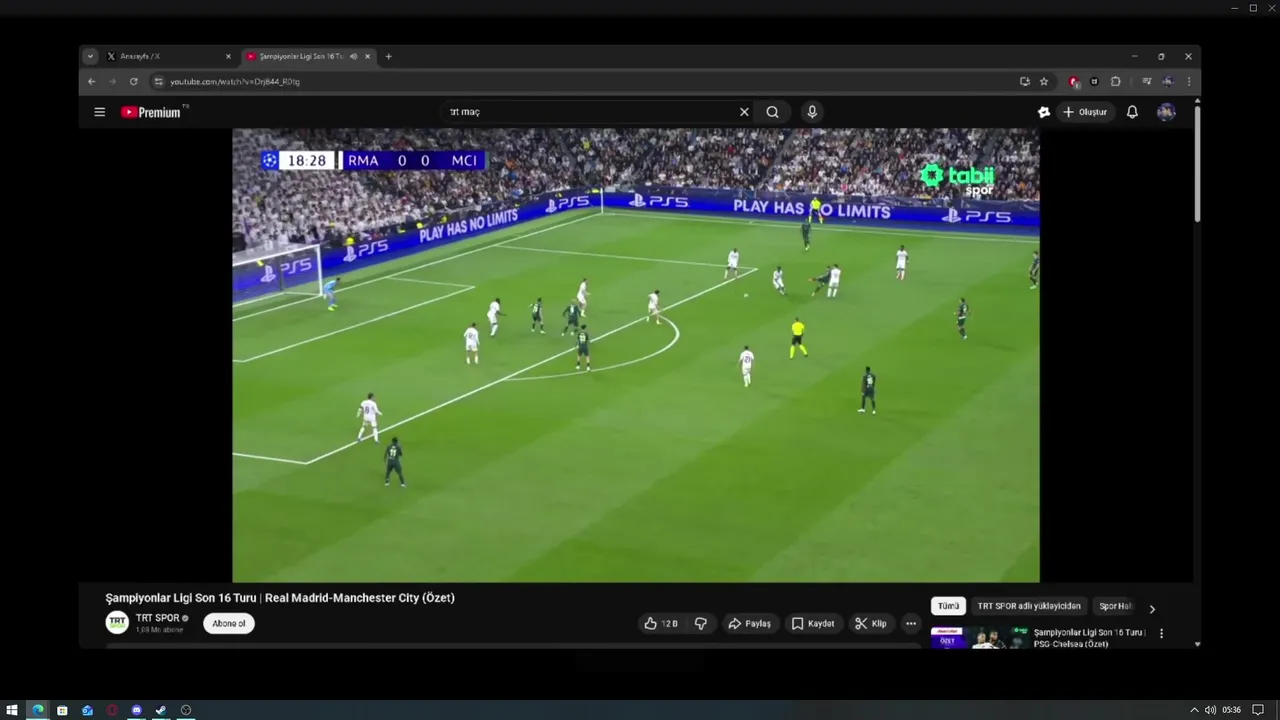1280x720 pixels.
Task: Show hidden system tray icons
Action: [1194, 710]
